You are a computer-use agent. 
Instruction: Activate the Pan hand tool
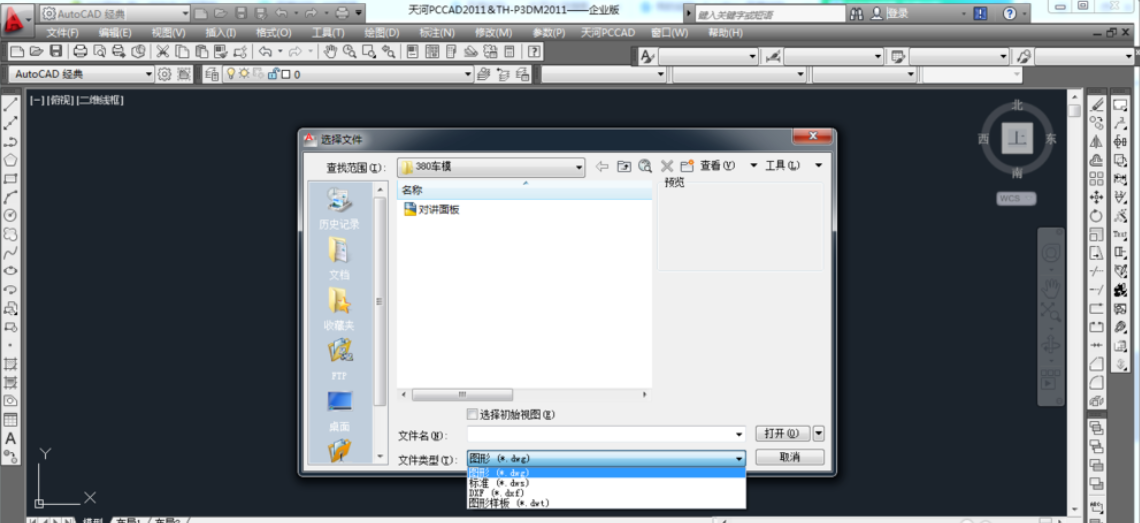click(x=330, y=51)
